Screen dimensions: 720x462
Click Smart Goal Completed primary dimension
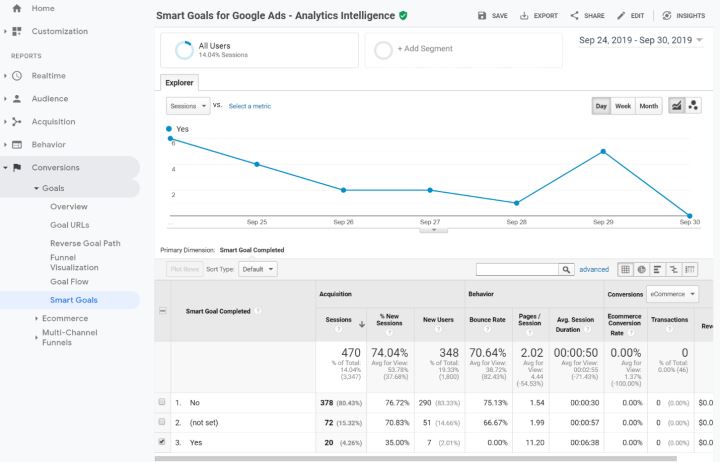(252, 250)
